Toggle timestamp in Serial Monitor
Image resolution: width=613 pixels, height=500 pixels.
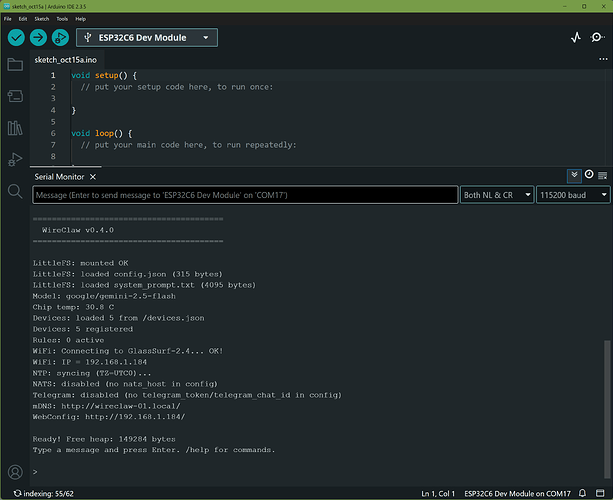point(589,174)
